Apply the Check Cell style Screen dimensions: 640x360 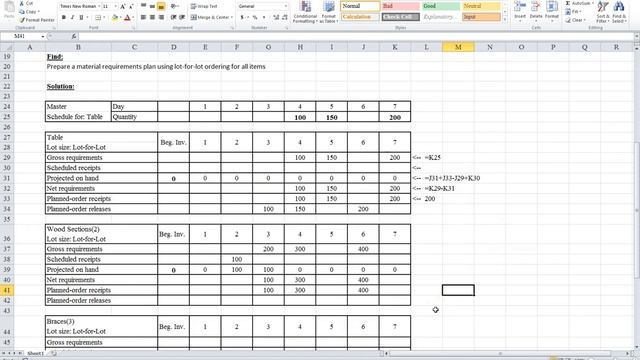(x=400, y=17)
